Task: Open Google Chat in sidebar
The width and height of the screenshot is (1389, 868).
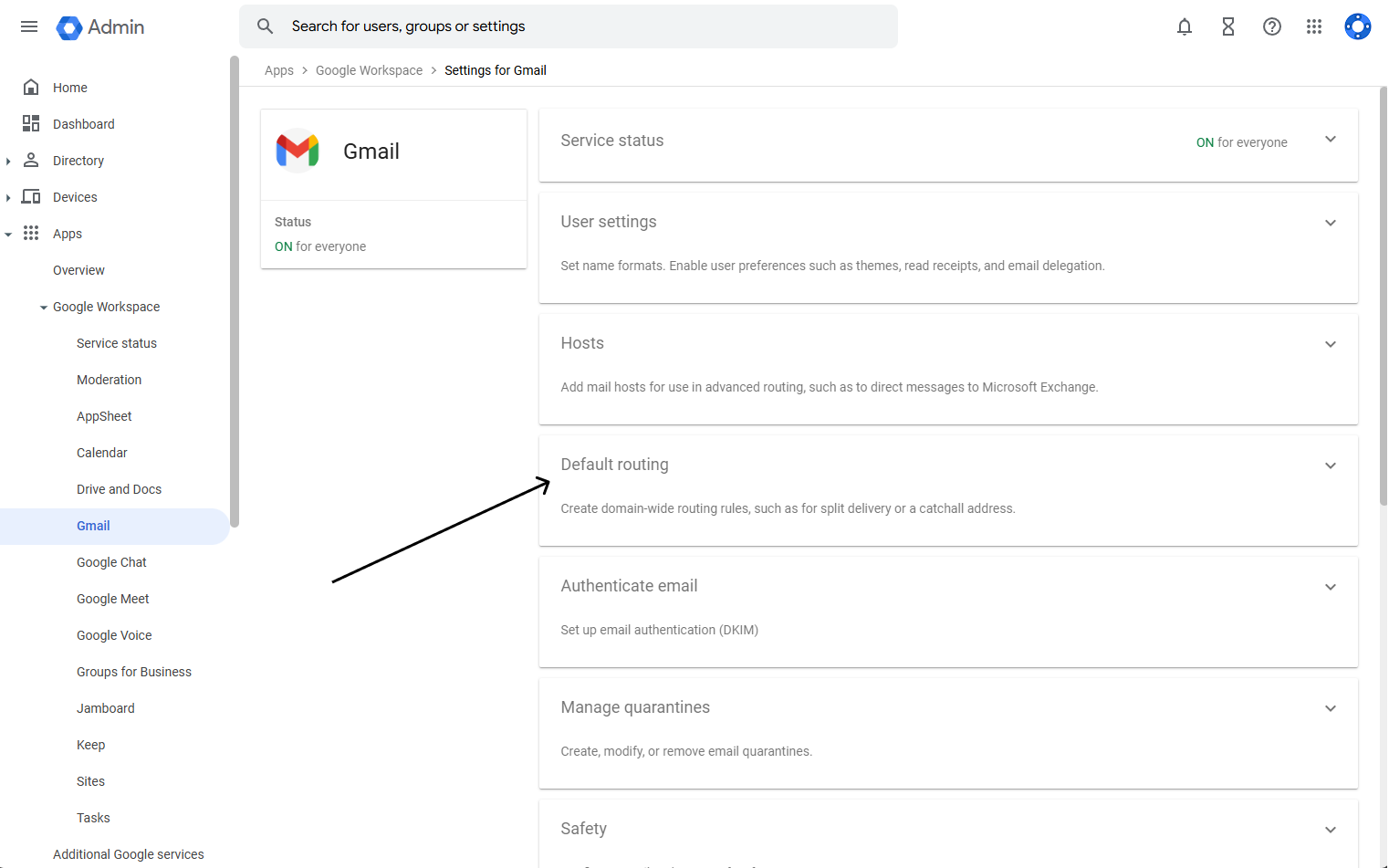Action: pos(111,562)
